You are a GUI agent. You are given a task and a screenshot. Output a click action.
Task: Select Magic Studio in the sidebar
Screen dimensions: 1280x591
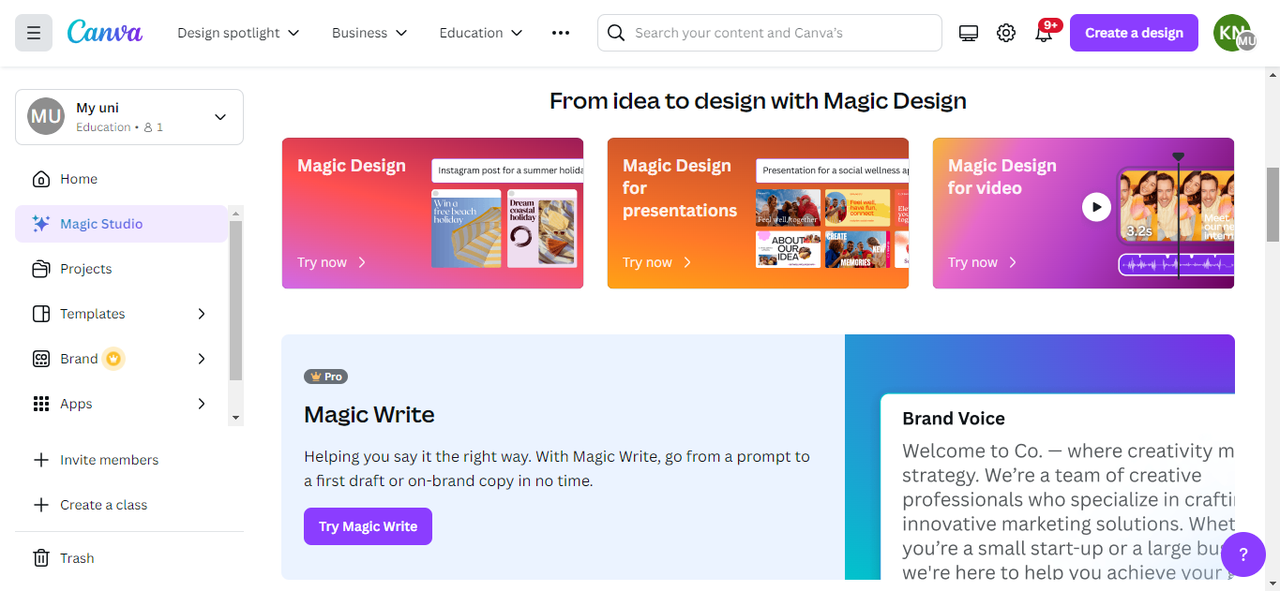(x=121, y=224)
